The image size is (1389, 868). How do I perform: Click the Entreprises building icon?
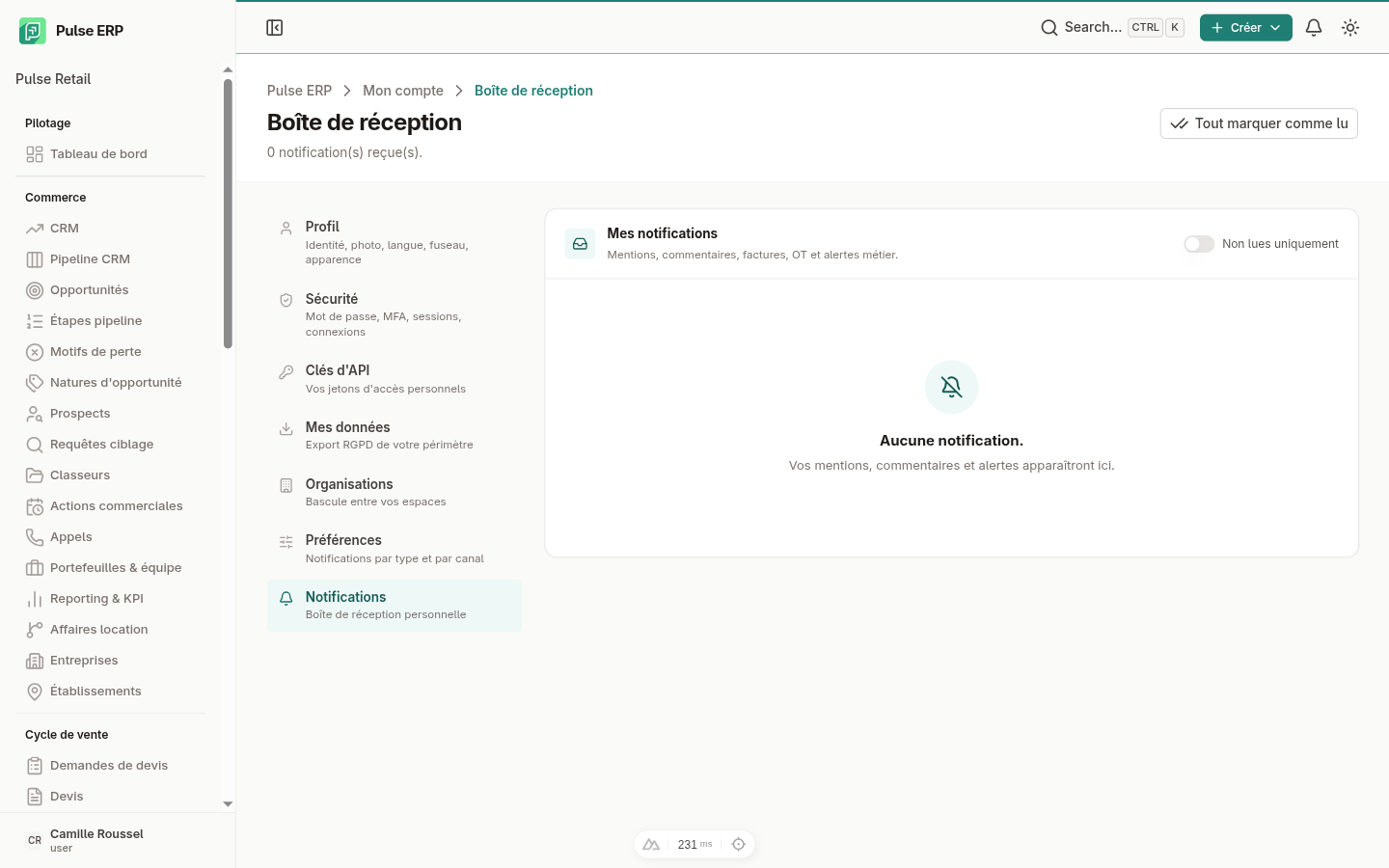(x=35, y=661)
